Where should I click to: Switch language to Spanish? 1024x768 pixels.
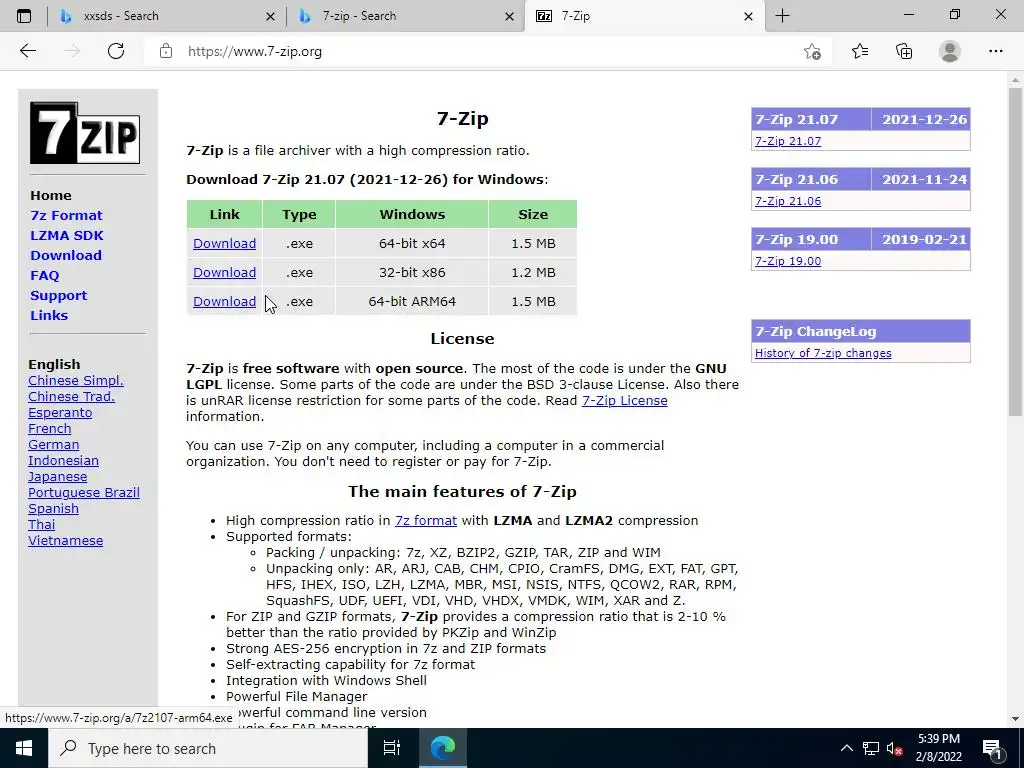54,509
